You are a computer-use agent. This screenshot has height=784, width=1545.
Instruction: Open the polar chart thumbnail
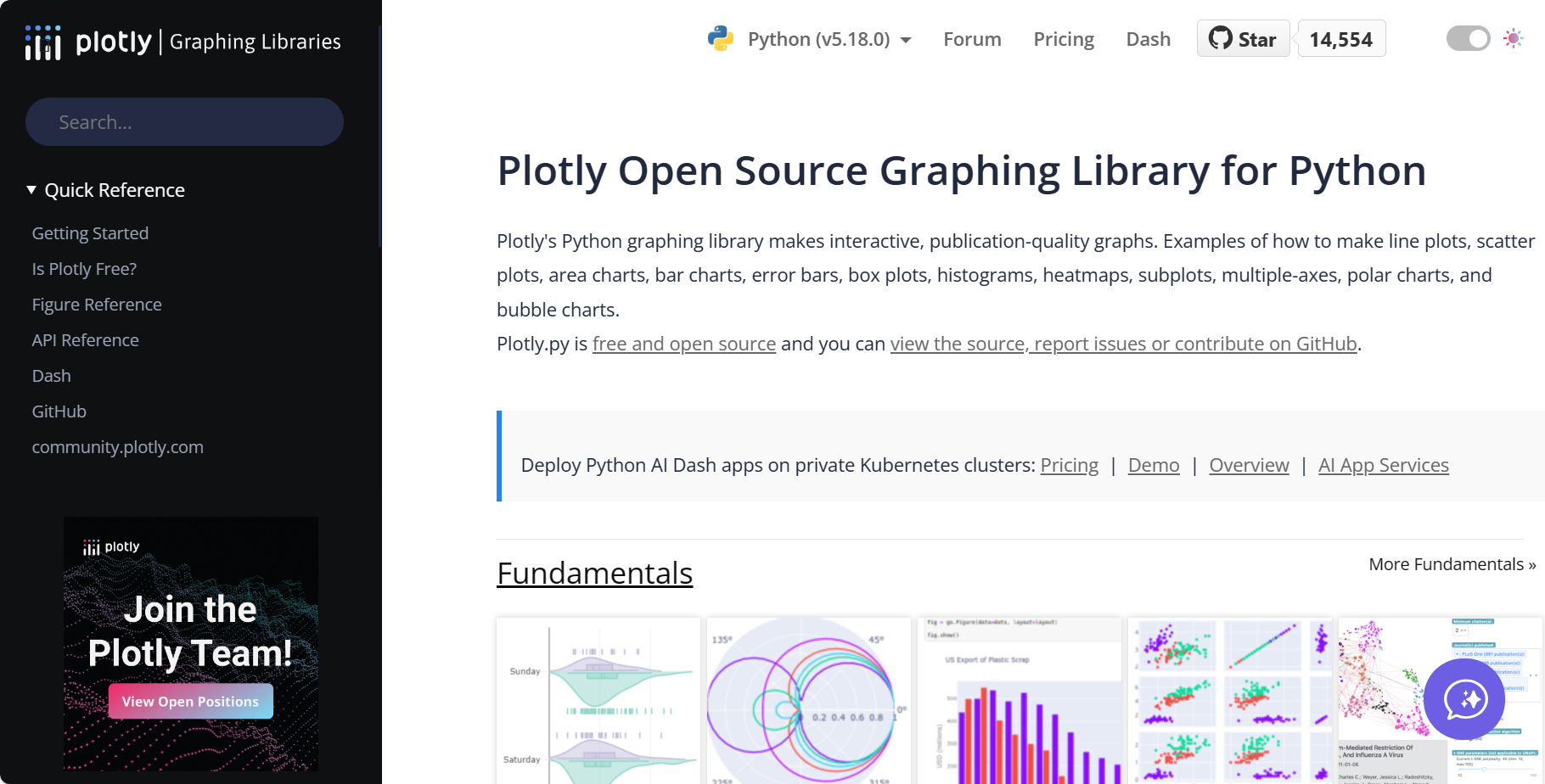pos(809,701)
